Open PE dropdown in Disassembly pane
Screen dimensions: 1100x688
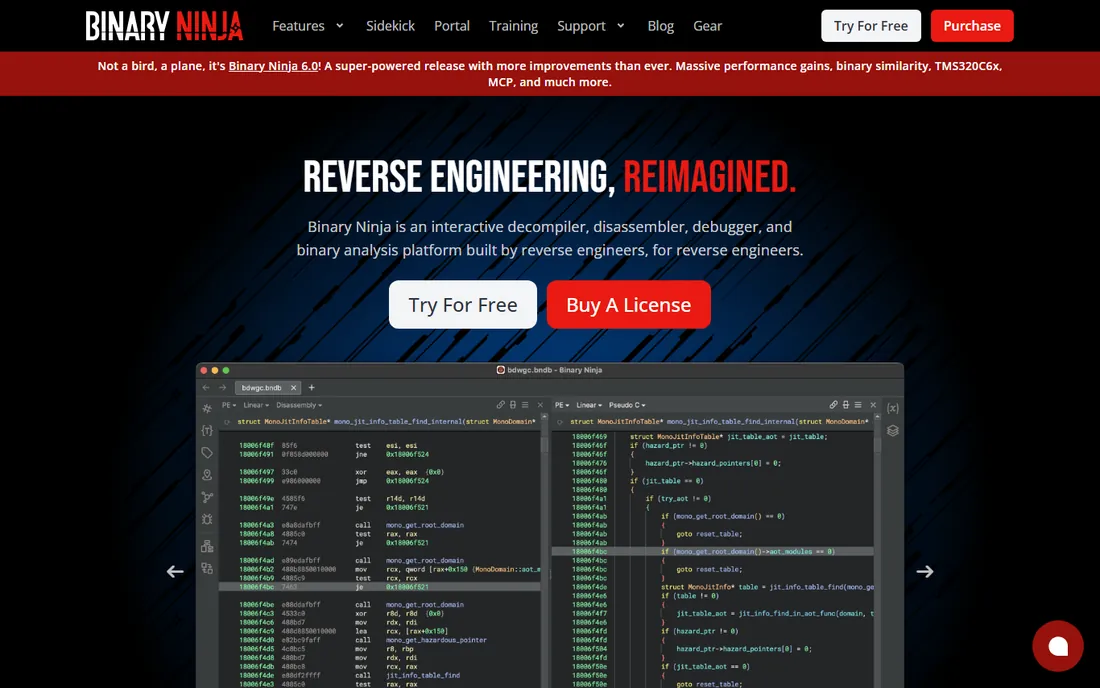229,405
